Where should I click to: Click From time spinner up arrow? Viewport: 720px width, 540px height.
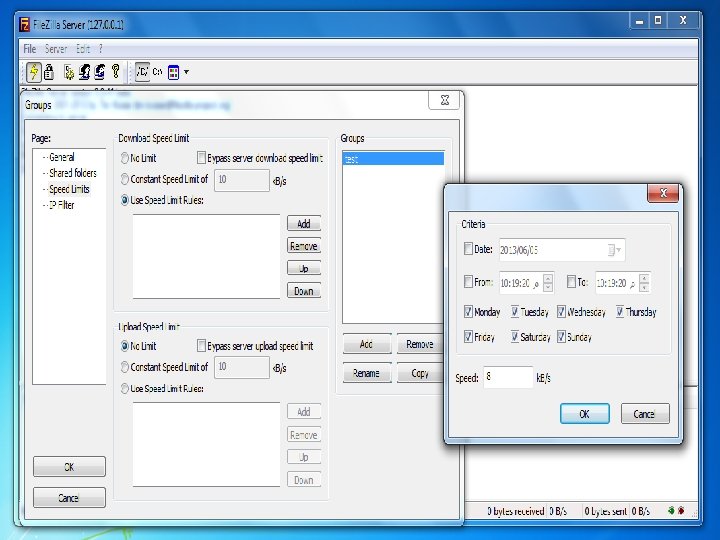coord(548,278)
